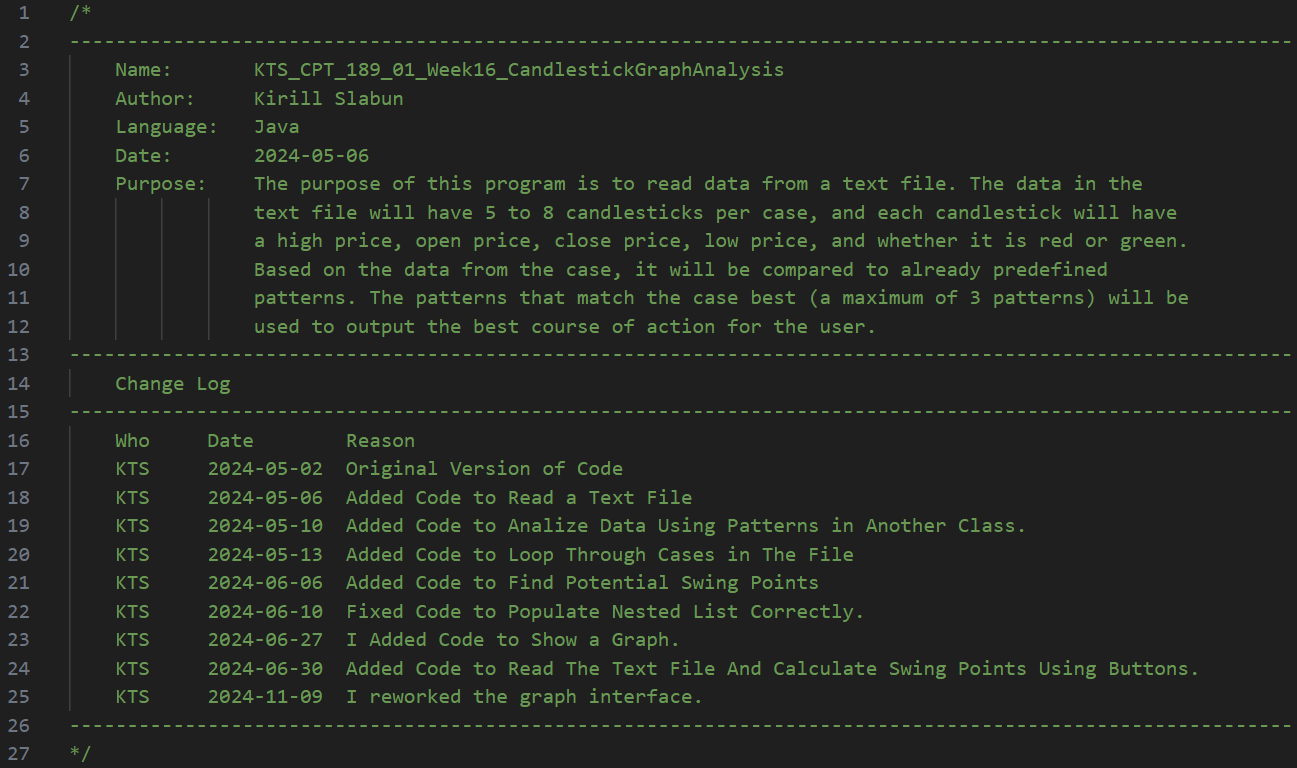Screen dimensions: 1297x768
Task: Click the date 2024-05-10 in the change log
Action: point(265,526)
